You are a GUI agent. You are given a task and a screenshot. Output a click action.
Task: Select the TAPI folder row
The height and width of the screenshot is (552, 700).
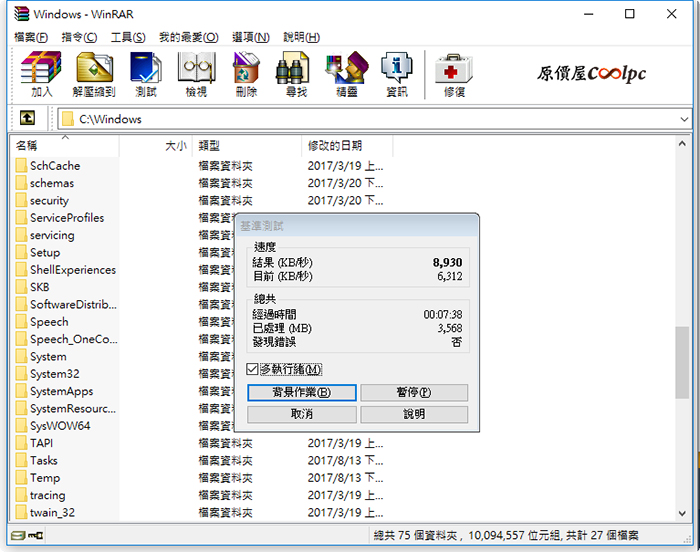200,443
